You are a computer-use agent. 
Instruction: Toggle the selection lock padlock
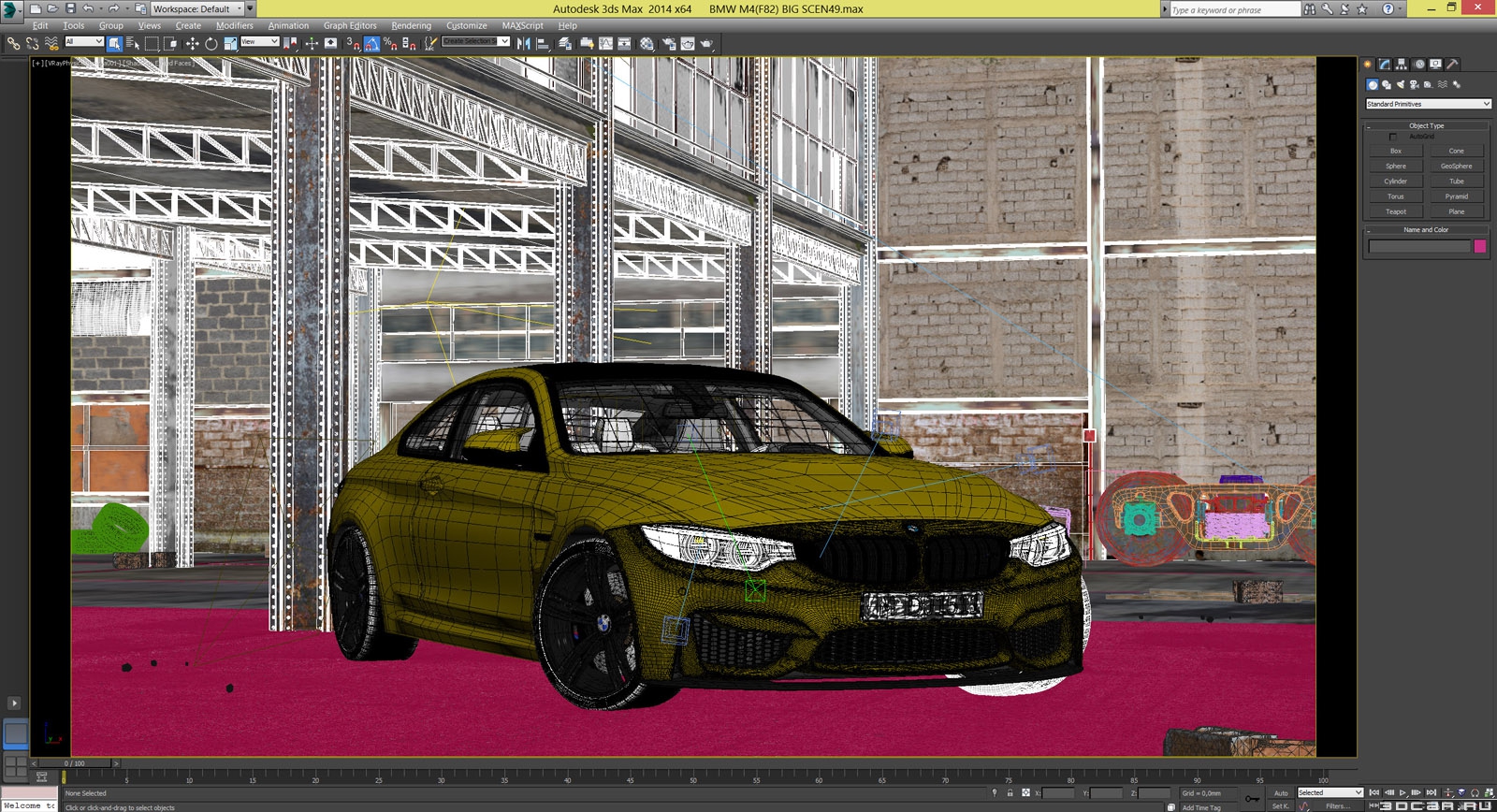pyautogui.click(x=1010, y=792)
